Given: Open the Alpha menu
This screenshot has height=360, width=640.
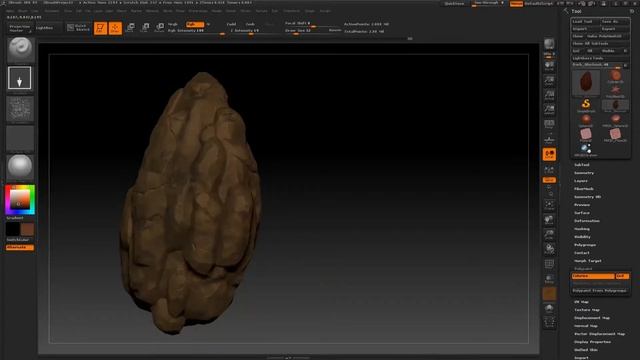Looking at the screenshot, I should [10, 11].
